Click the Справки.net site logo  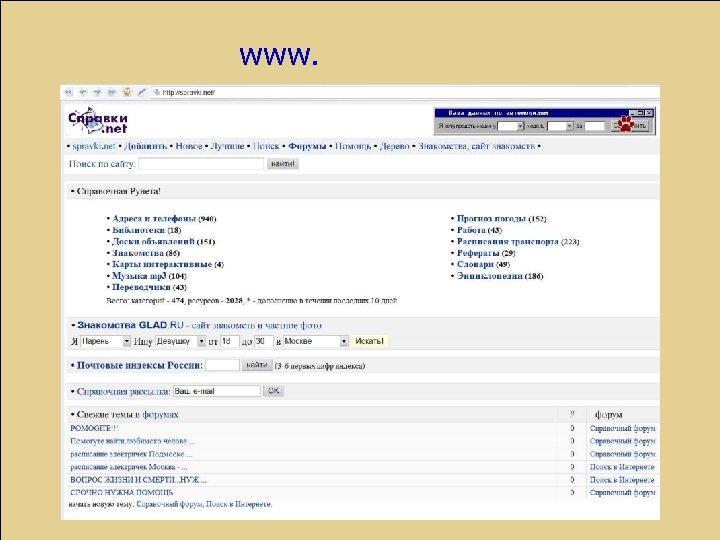pyautogui.click(x=98, y=120)
